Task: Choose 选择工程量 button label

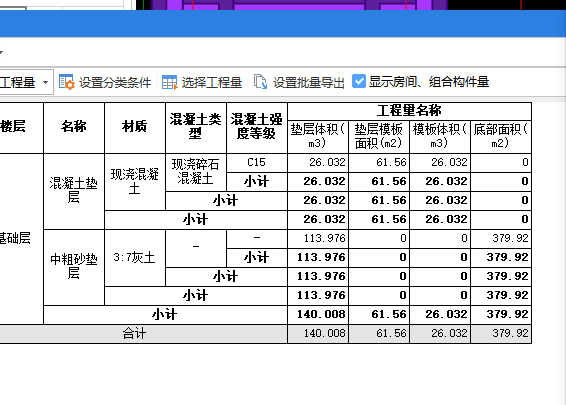Action: click(x=212, y=83)
